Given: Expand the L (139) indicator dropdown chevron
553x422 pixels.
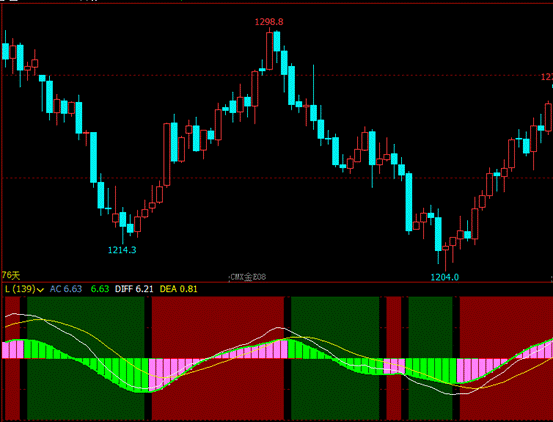Looking at the screenshot, I should [40, 290].
